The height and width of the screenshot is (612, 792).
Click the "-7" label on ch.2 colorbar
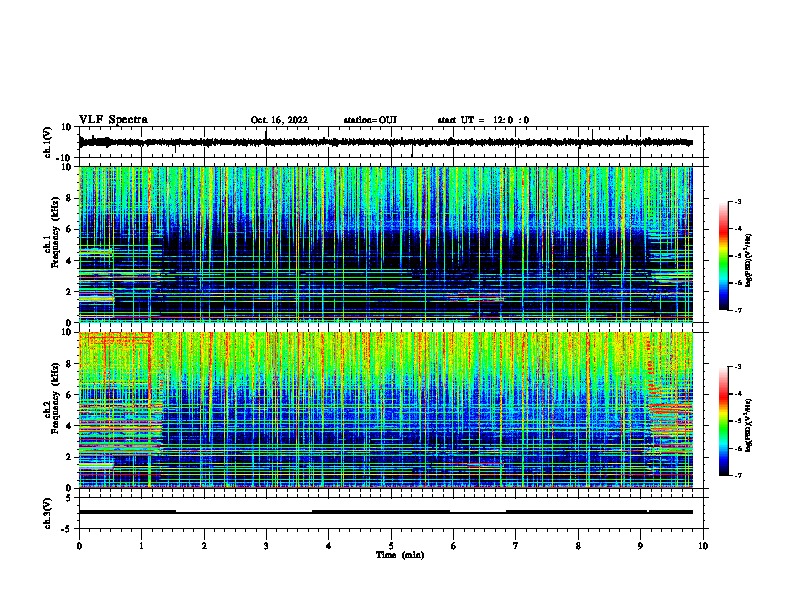coord(737,476)
